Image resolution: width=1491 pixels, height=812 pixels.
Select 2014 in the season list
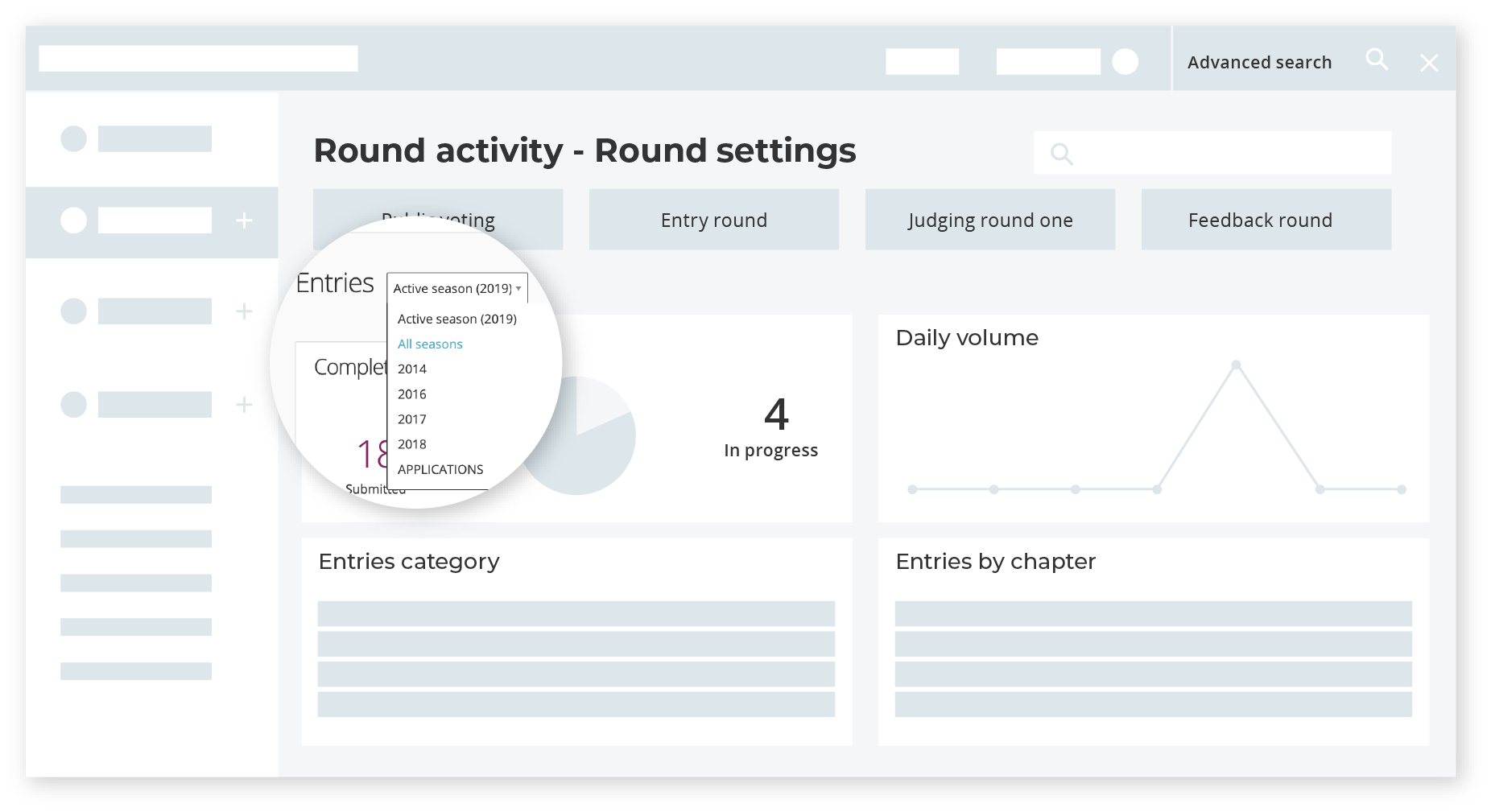(x=411, y=369)
